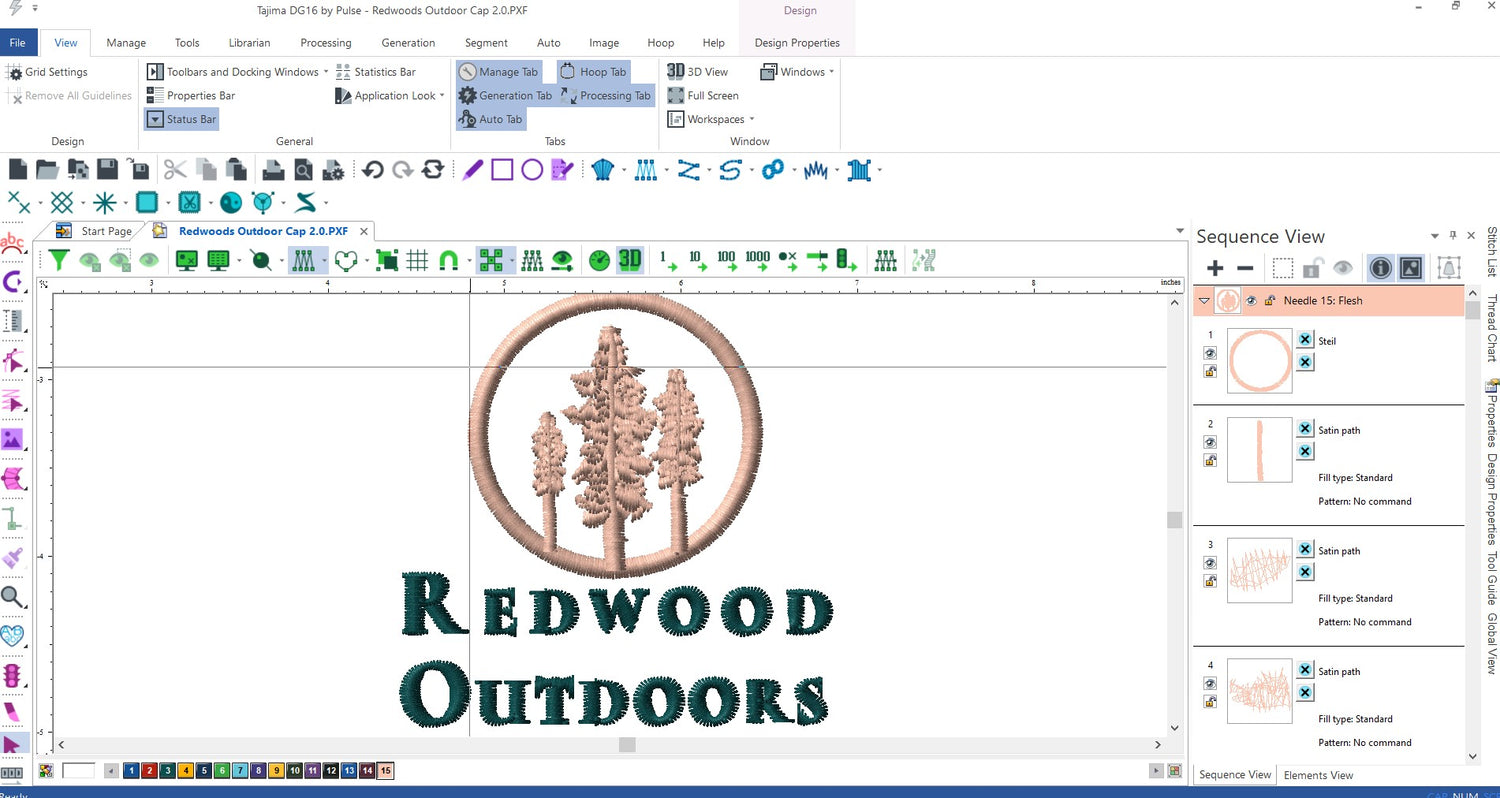Open the Application Look dropdown
The image size is (1500, 798).
pyautogui.click(x=395, y=96)
